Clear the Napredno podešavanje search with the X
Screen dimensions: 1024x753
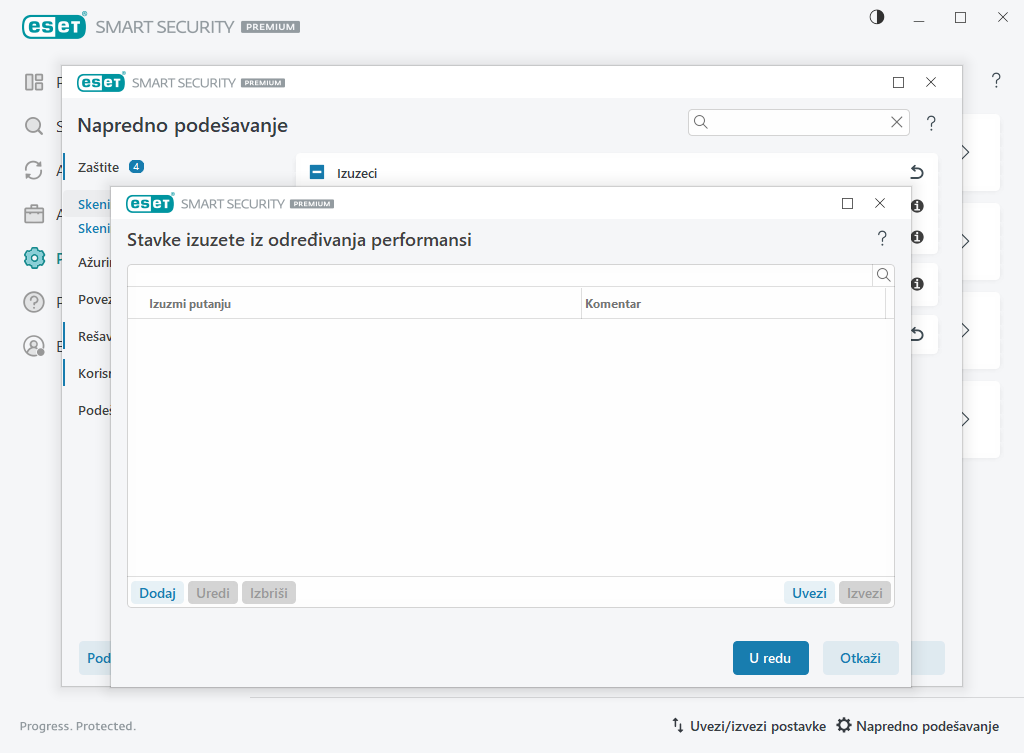(897, 122)
